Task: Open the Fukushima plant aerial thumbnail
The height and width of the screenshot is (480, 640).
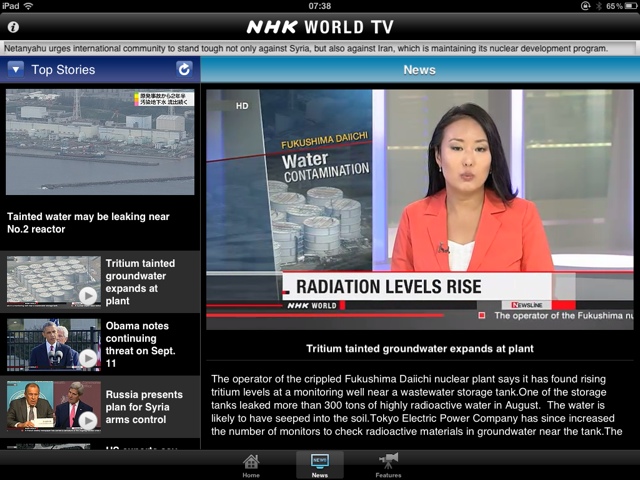Action: pos(100,142)
